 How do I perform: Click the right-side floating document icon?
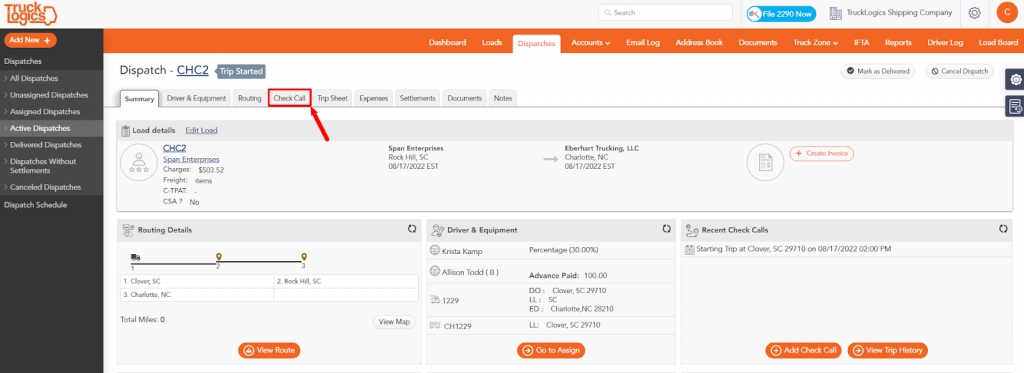point(1015,105)
